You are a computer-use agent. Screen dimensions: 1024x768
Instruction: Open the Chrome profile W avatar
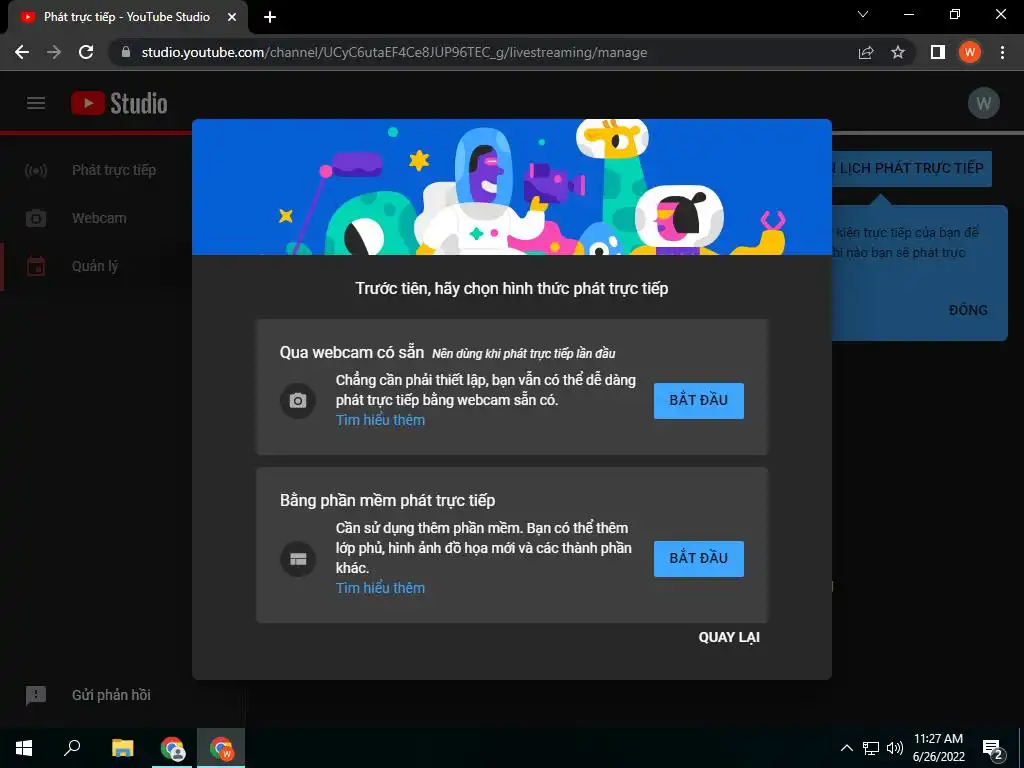[970, 52]
